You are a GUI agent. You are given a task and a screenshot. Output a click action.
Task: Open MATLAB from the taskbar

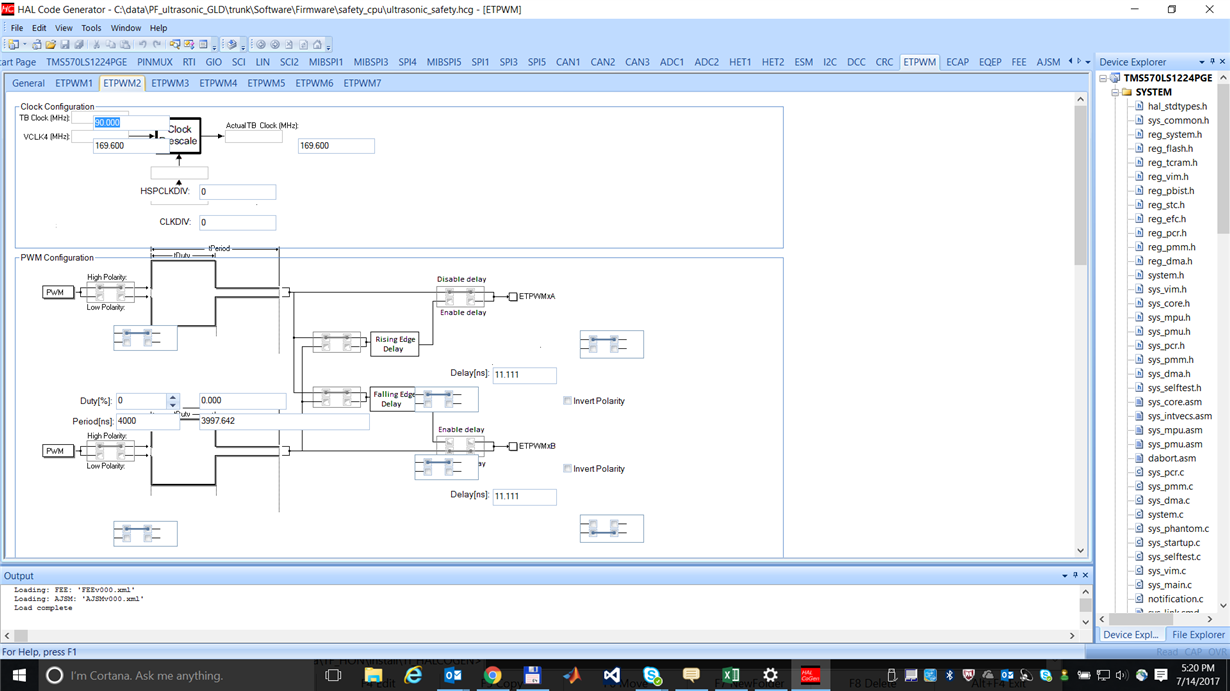click(x=572, y=675)
